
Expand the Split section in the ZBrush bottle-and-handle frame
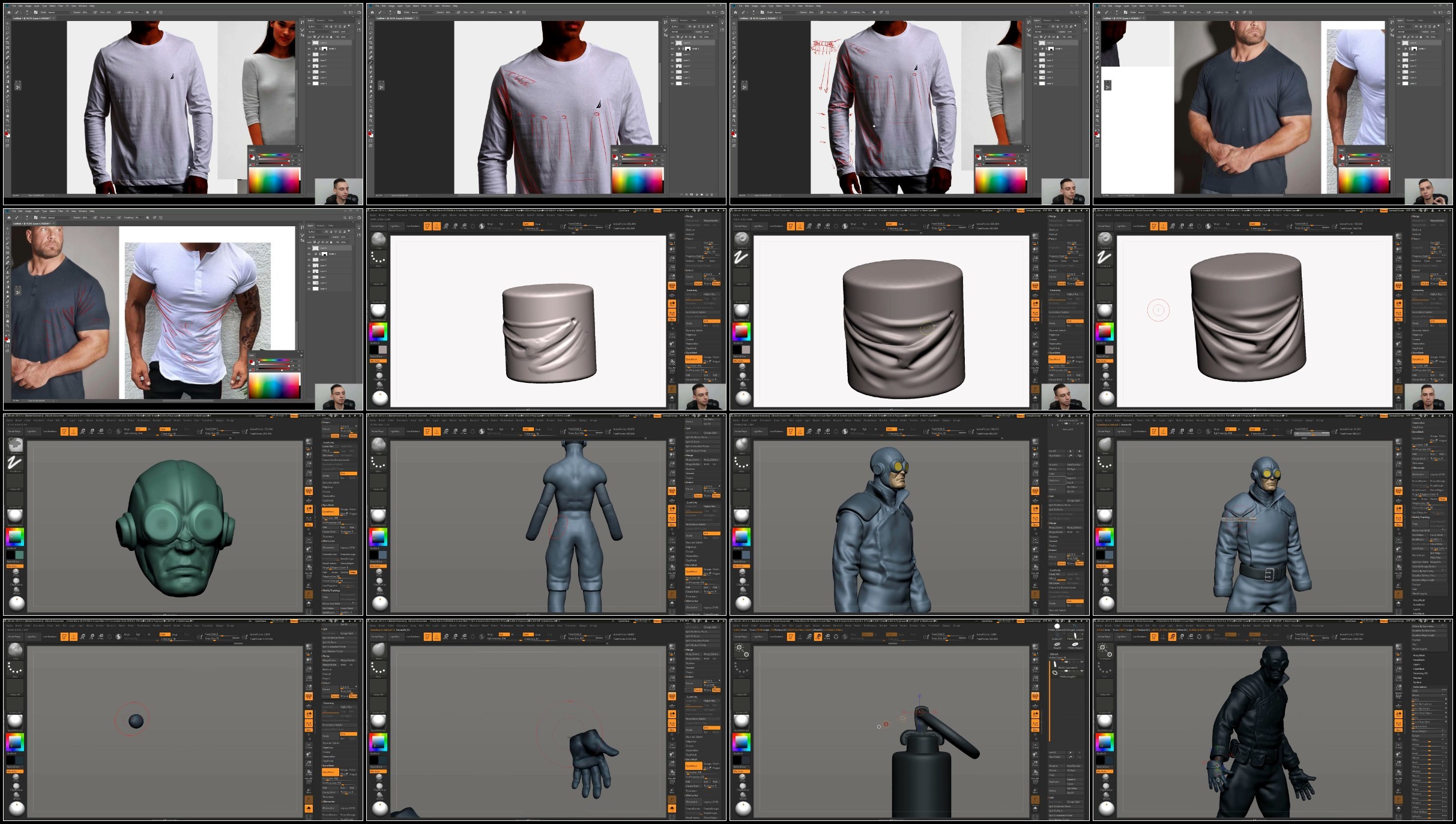tap(1052, 797)
